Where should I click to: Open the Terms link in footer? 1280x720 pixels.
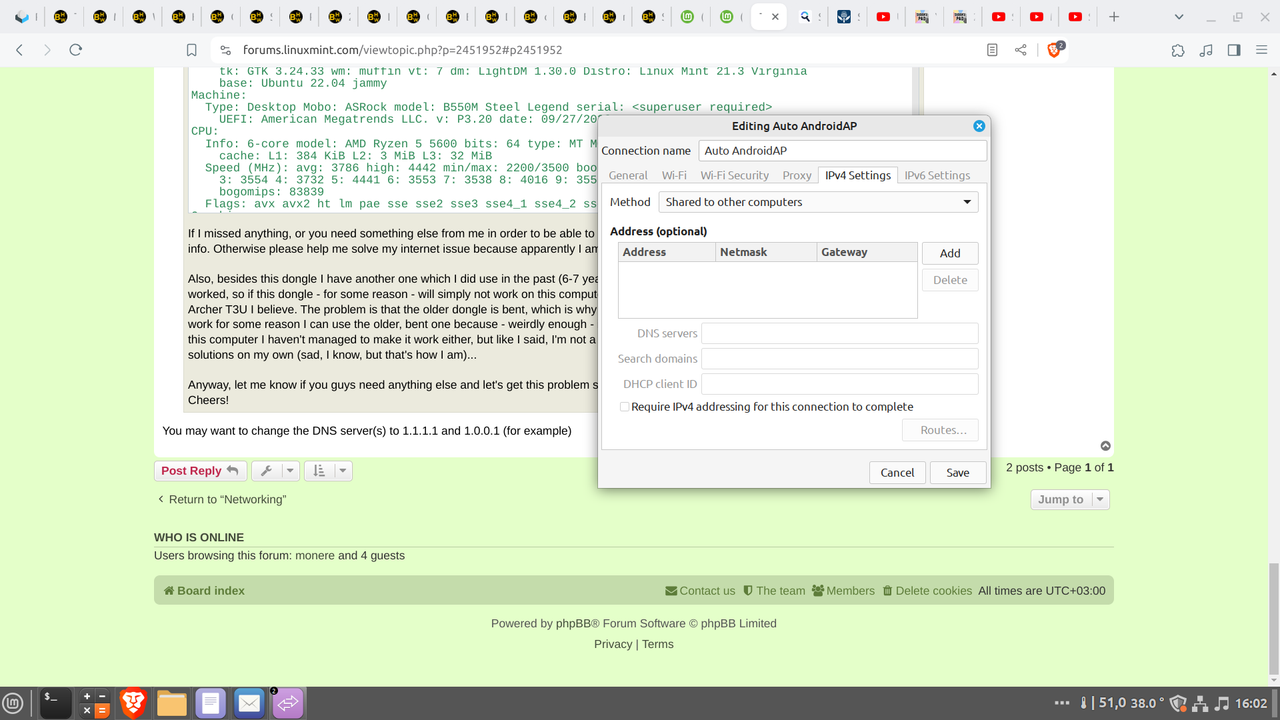click(x=658, y=644)
